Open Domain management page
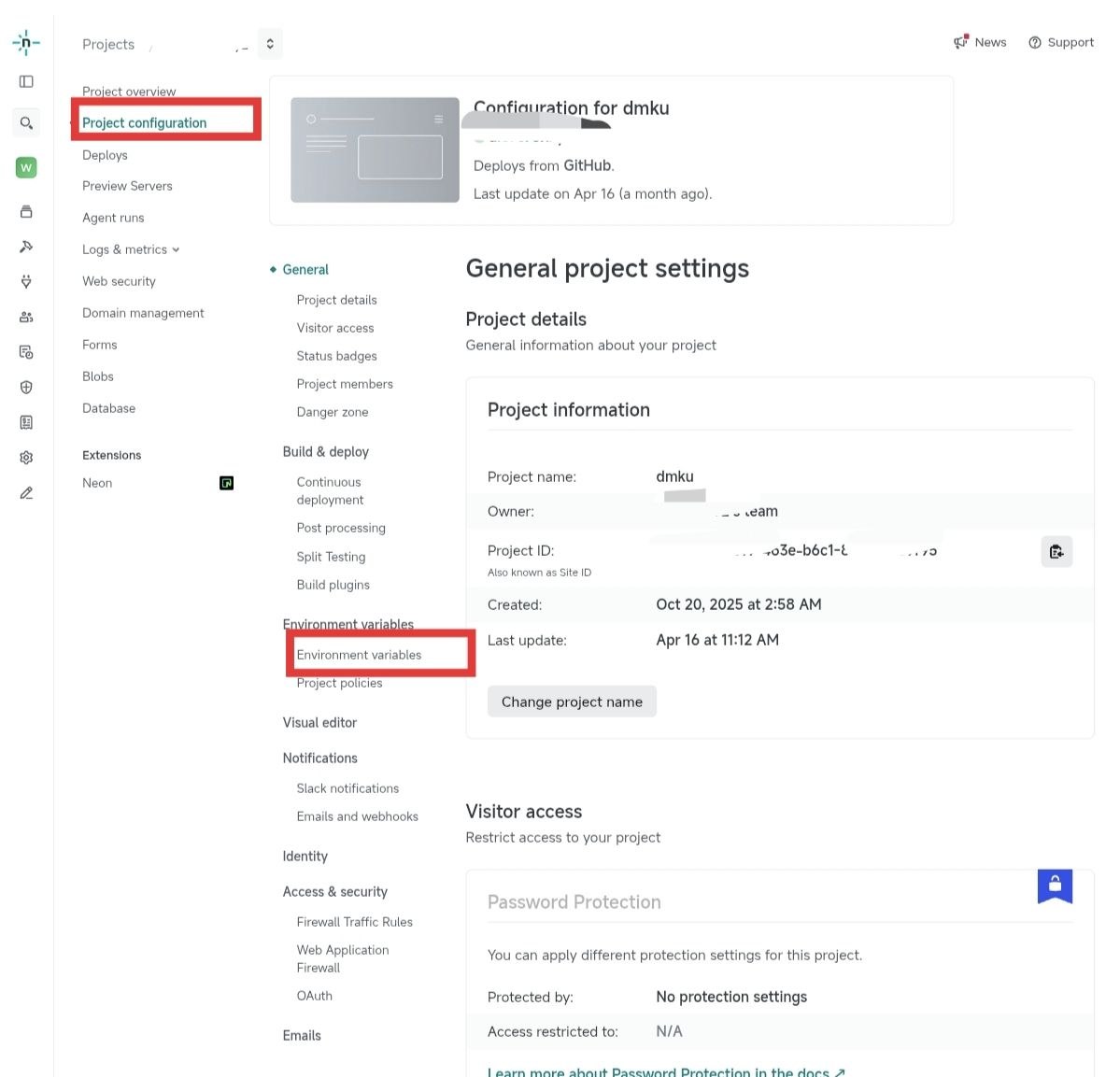The image size is (1120, 1077). click(143, 313)
